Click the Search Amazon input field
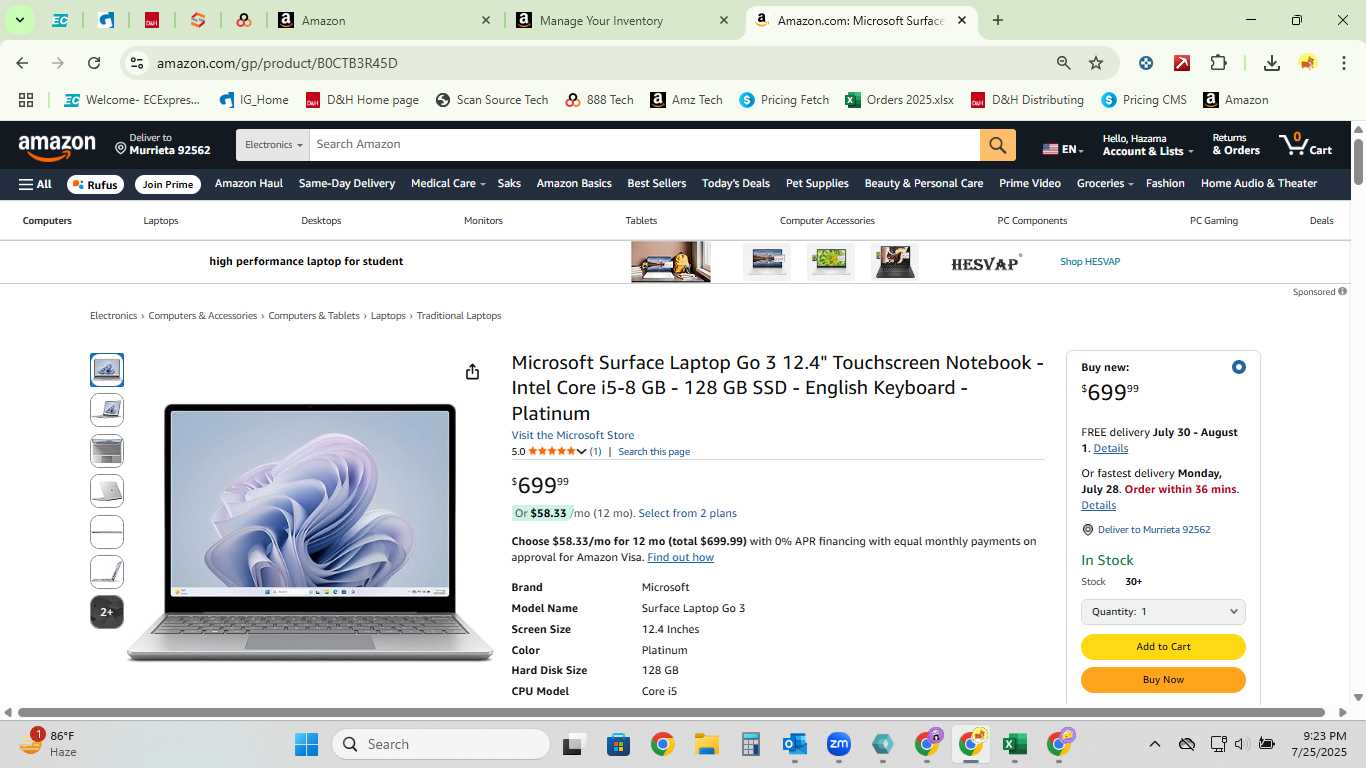This screenshot has height=768, width=1366. pos(645,145)
